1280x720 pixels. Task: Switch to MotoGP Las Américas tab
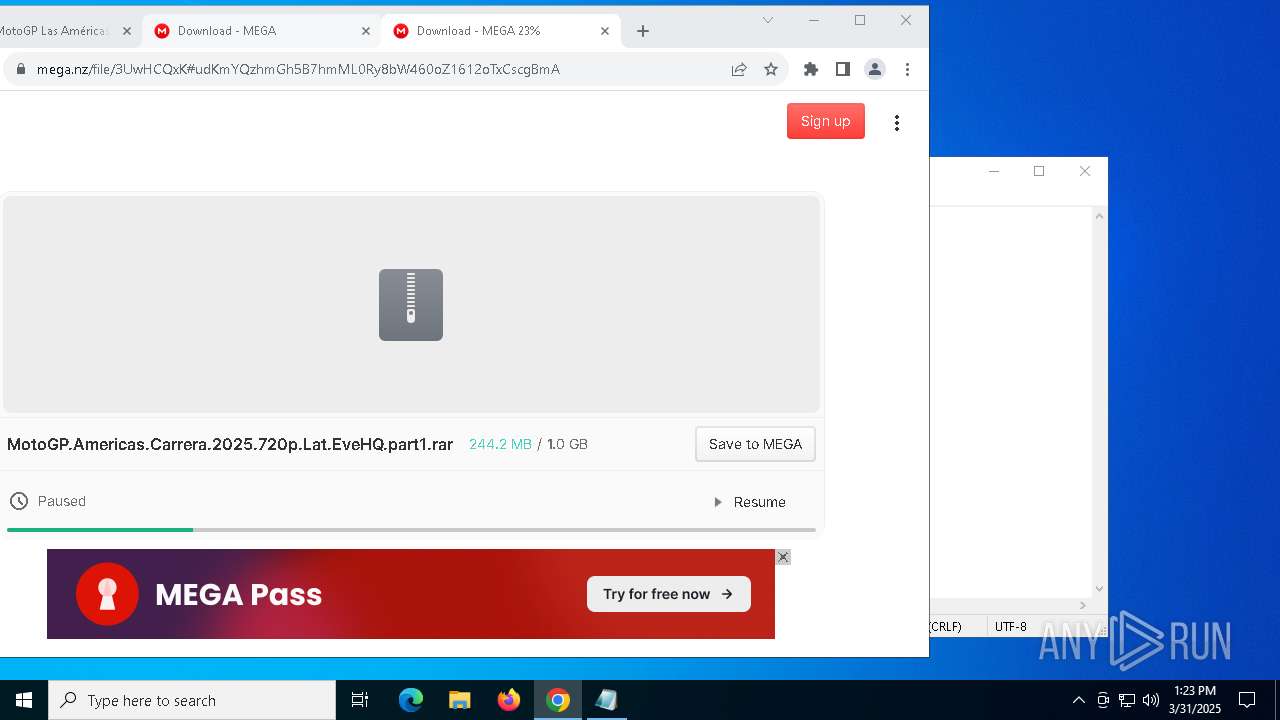click(x=60, y=31)
